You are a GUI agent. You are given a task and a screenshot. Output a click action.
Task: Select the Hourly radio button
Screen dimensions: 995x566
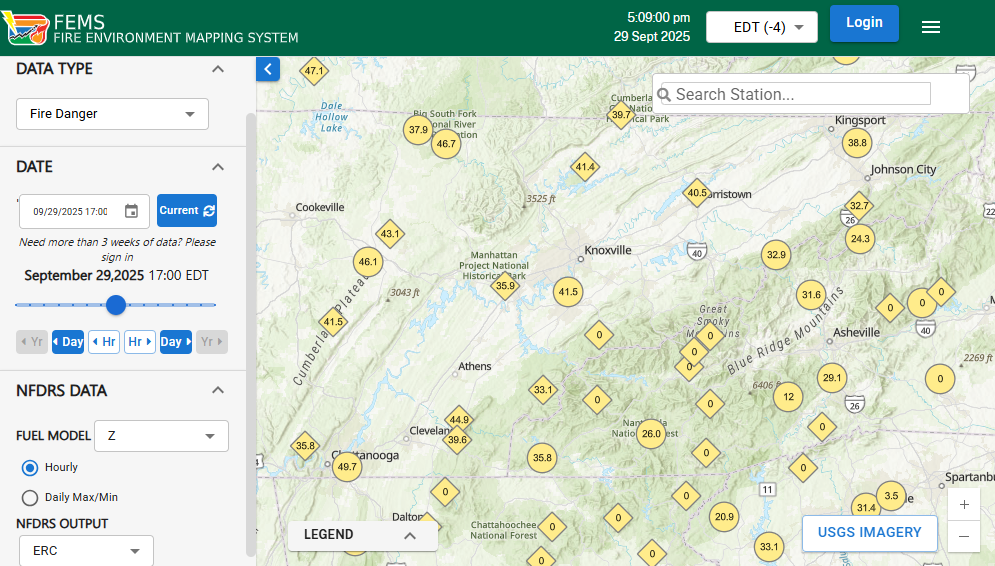click(x=30, y=467)
